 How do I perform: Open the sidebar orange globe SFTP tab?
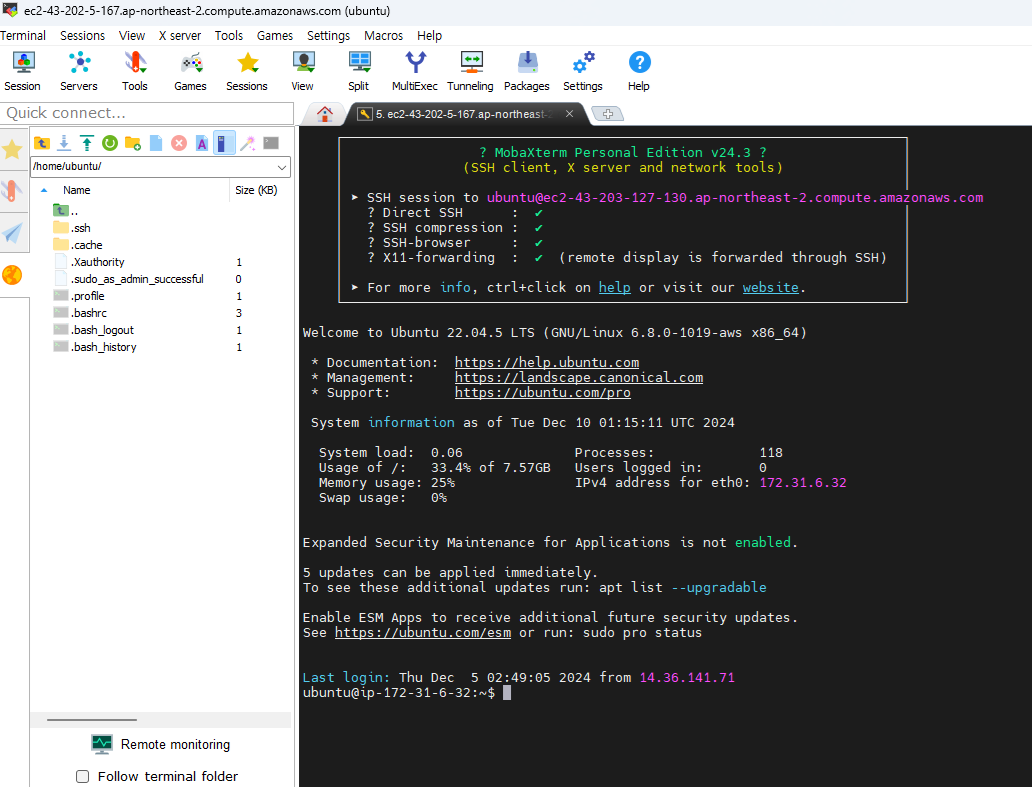[13, 275]
